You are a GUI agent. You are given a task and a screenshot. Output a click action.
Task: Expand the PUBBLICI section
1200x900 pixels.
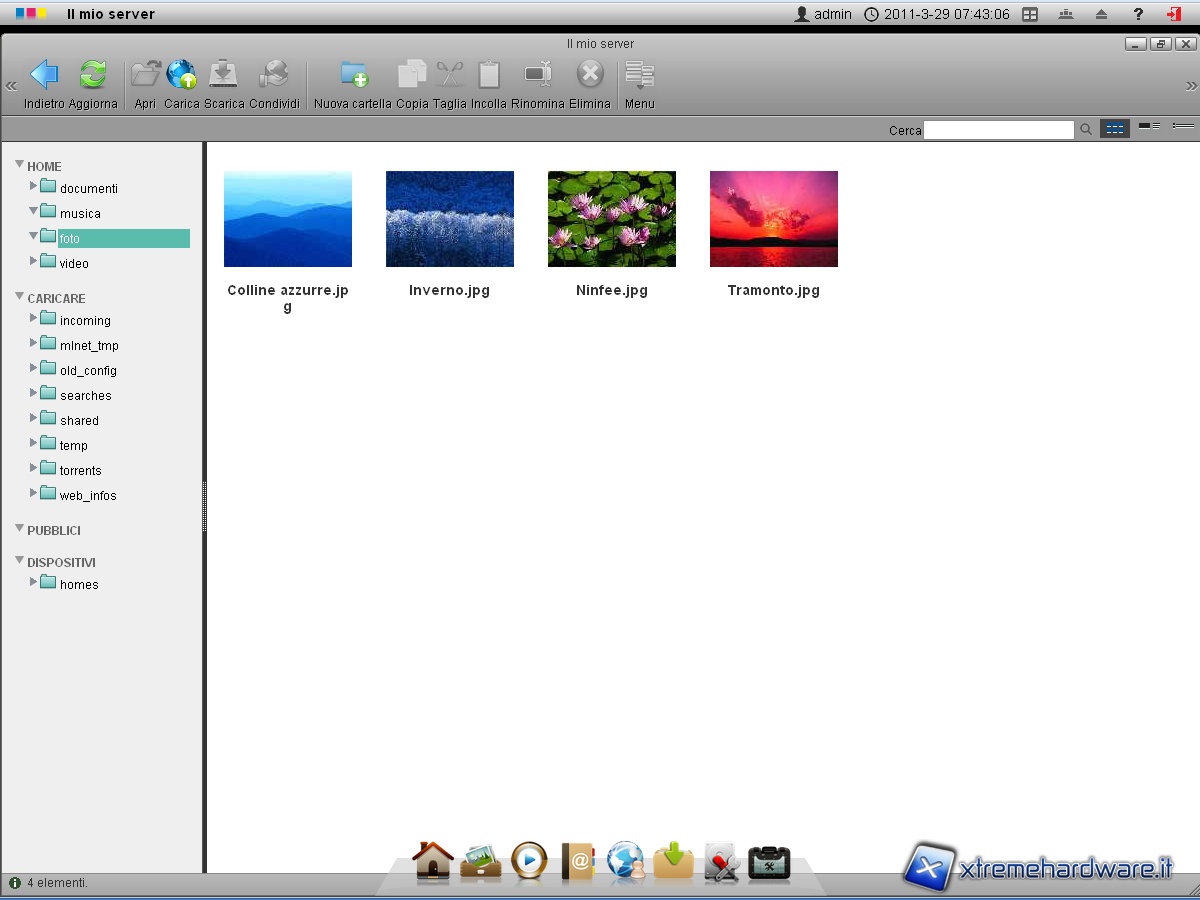[19, 529]
